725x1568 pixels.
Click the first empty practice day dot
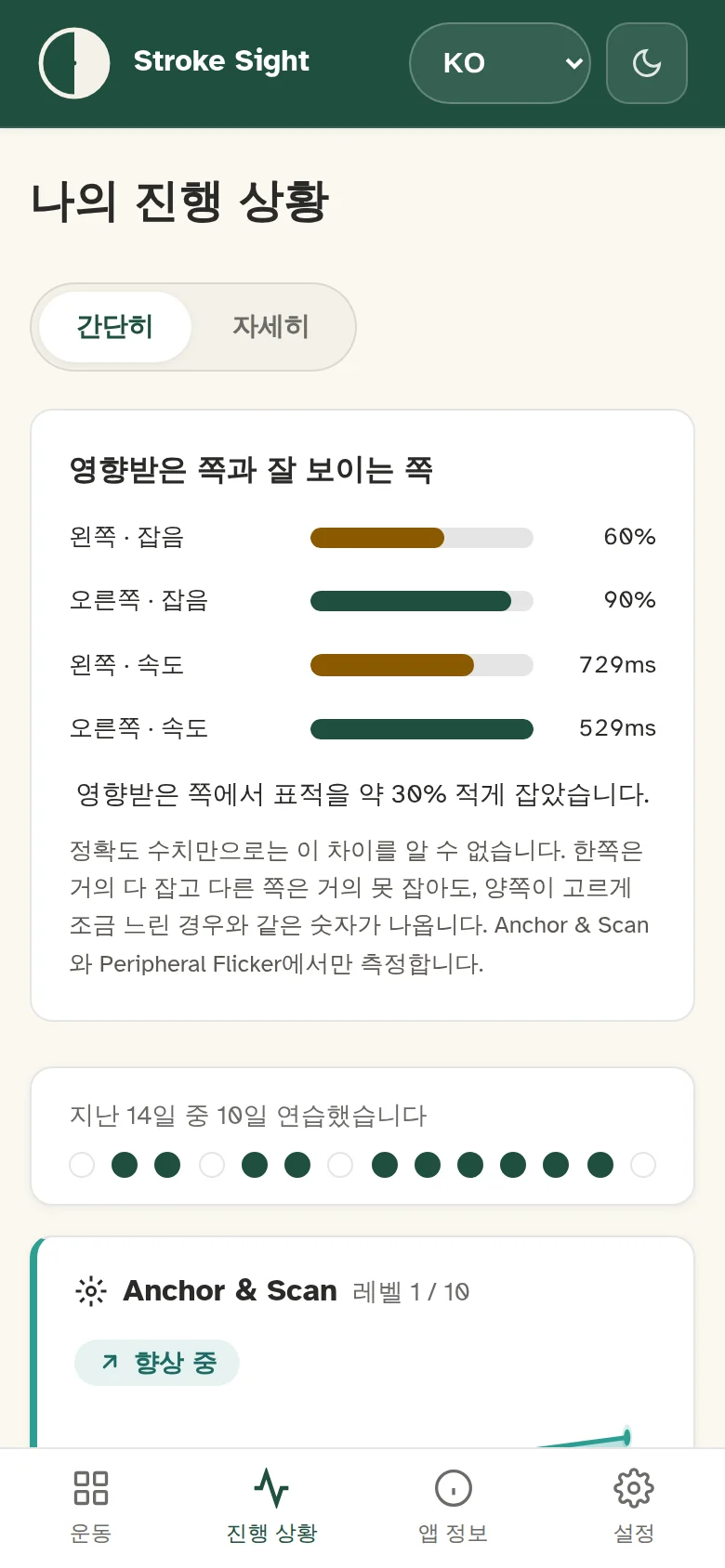pos(82,1165)
